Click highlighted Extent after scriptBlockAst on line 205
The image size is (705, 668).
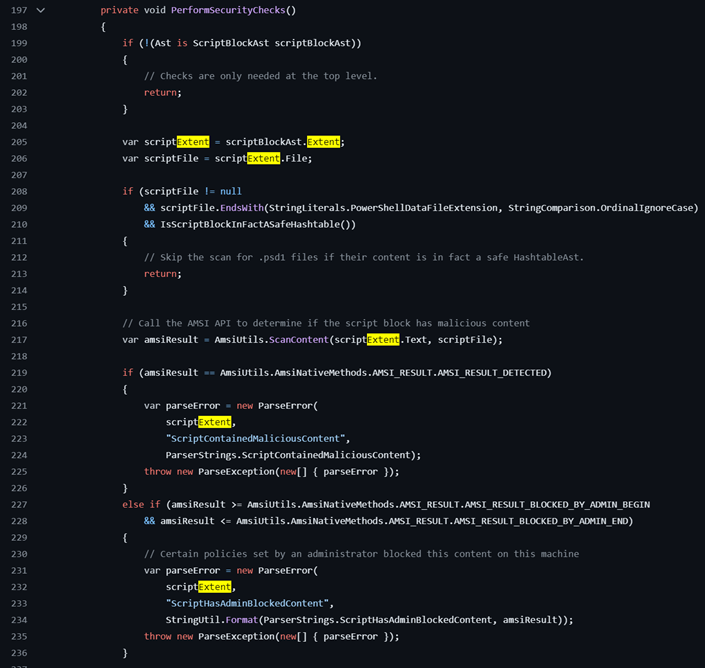(323, 142)
